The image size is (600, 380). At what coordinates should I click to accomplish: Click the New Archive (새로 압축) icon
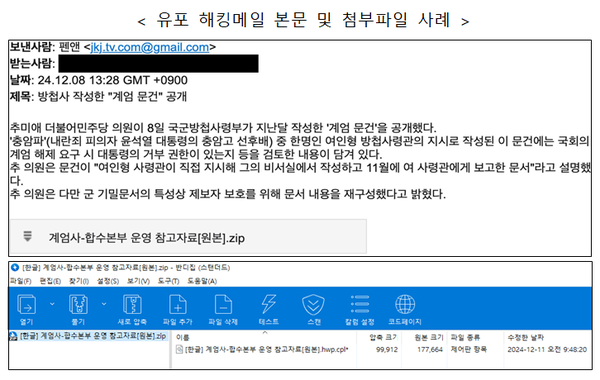pos(132,305)
